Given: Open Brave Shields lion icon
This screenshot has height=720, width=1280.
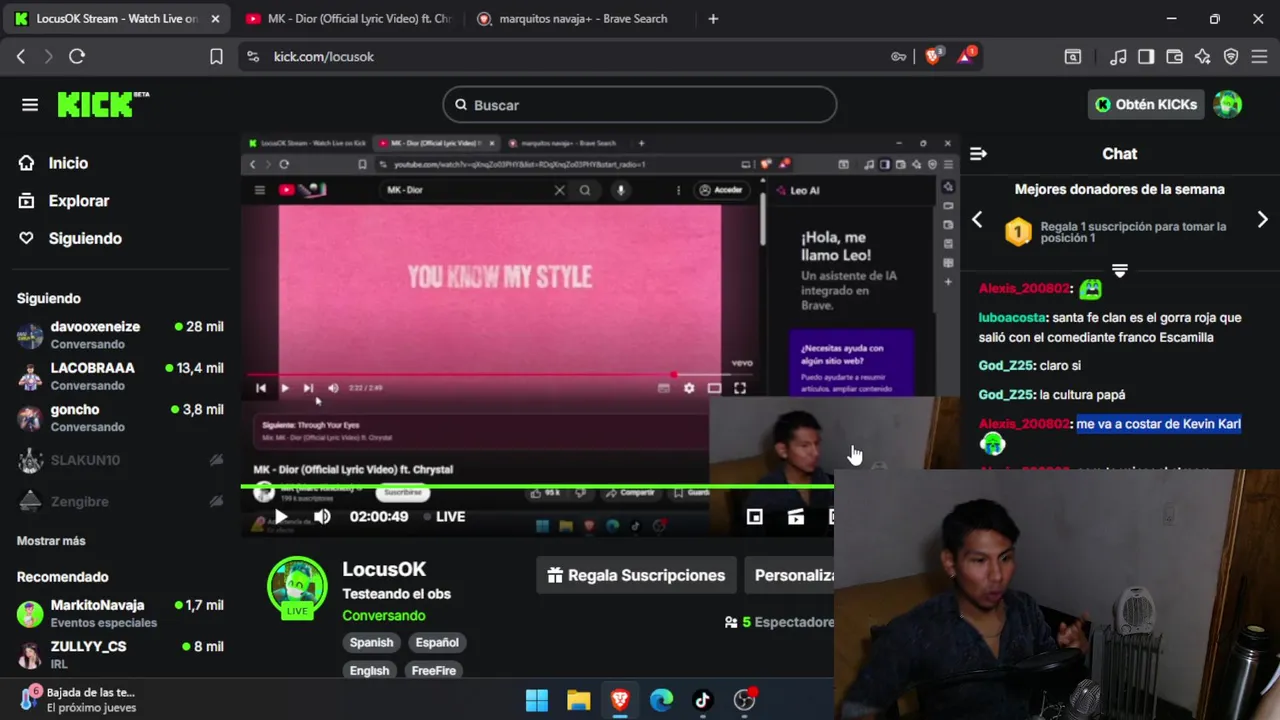Looking at the screenshot, I should tap(933, 57).
